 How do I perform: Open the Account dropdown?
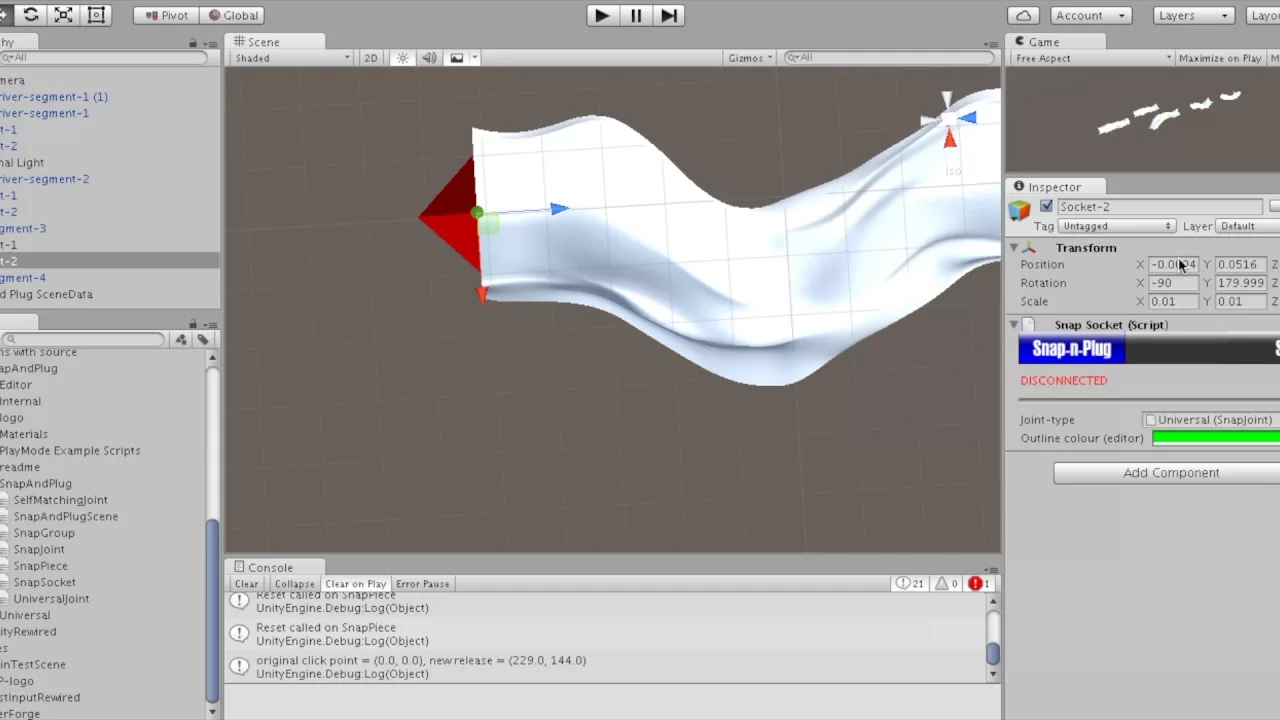coord(1091,15)
